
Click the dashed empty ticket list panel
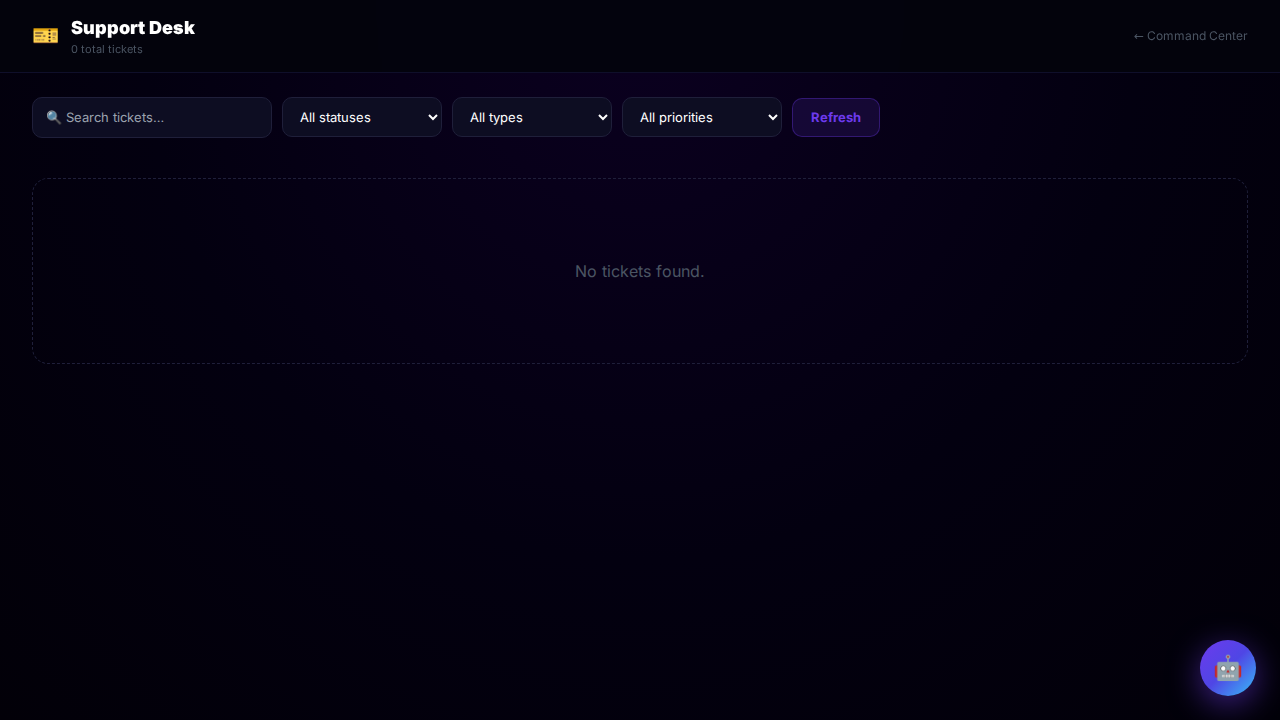[300, 320]
